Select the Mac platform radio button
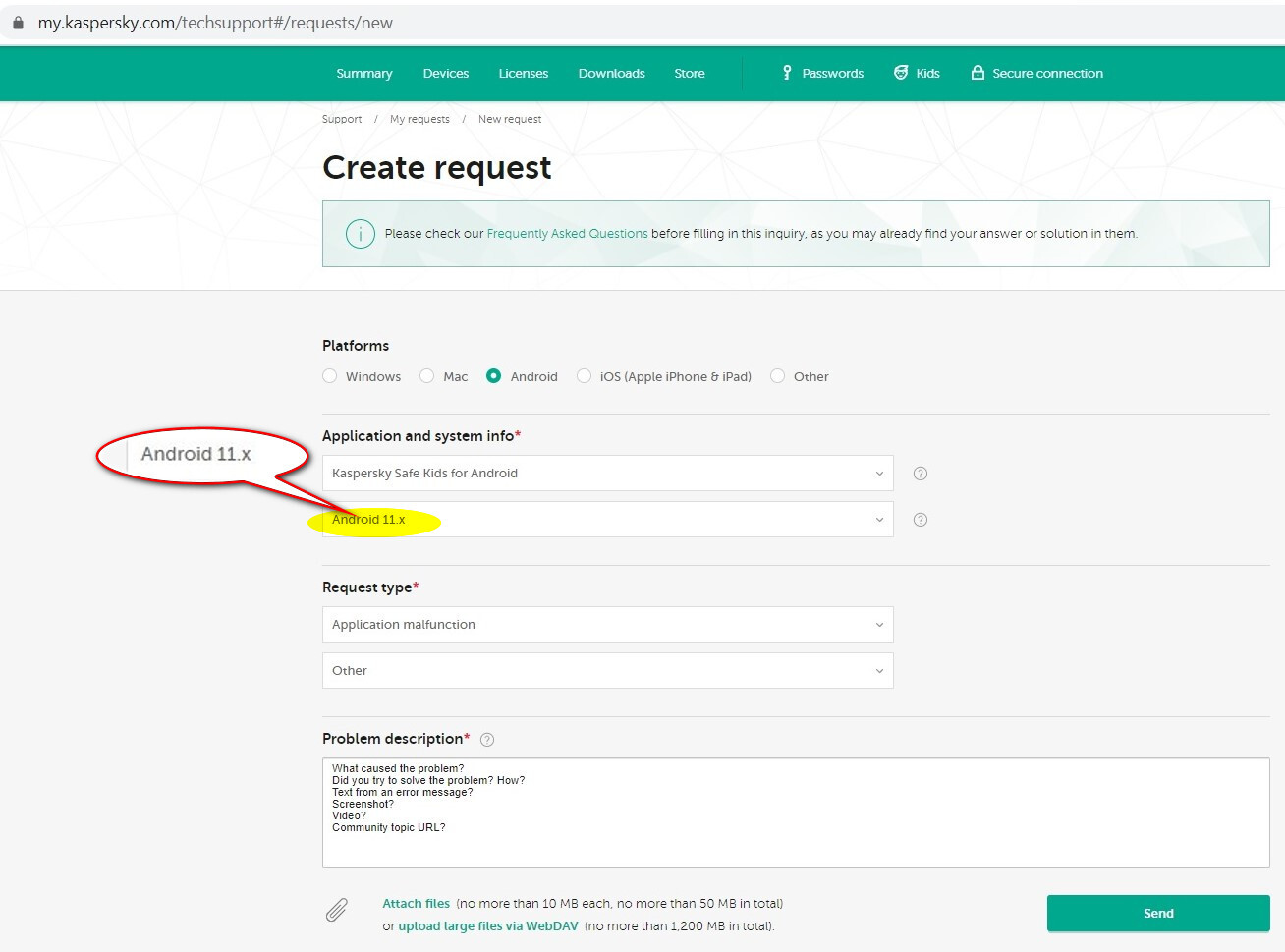Screen dimensions: 1285x952 (427, 376)
